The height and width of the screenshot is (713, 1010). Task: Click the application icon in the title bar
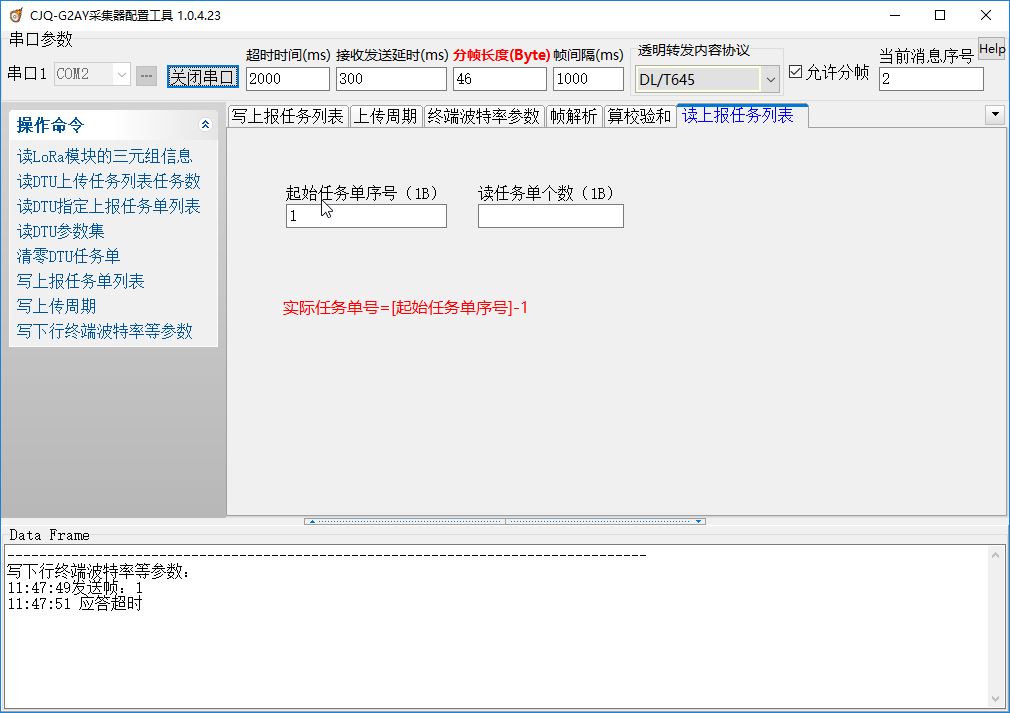pyautogui.click(x=14, y=15)
